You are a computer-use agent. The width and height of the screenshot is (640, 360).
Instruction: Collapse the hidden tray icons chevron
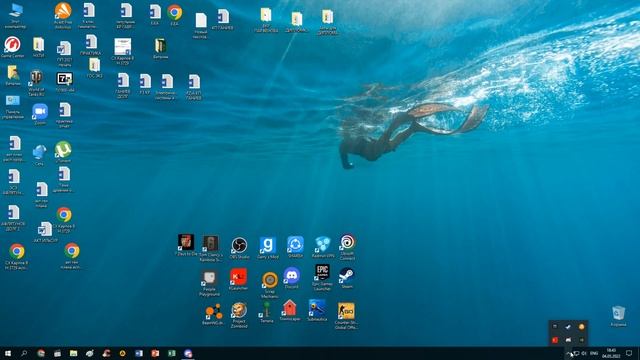pos(569,353)
